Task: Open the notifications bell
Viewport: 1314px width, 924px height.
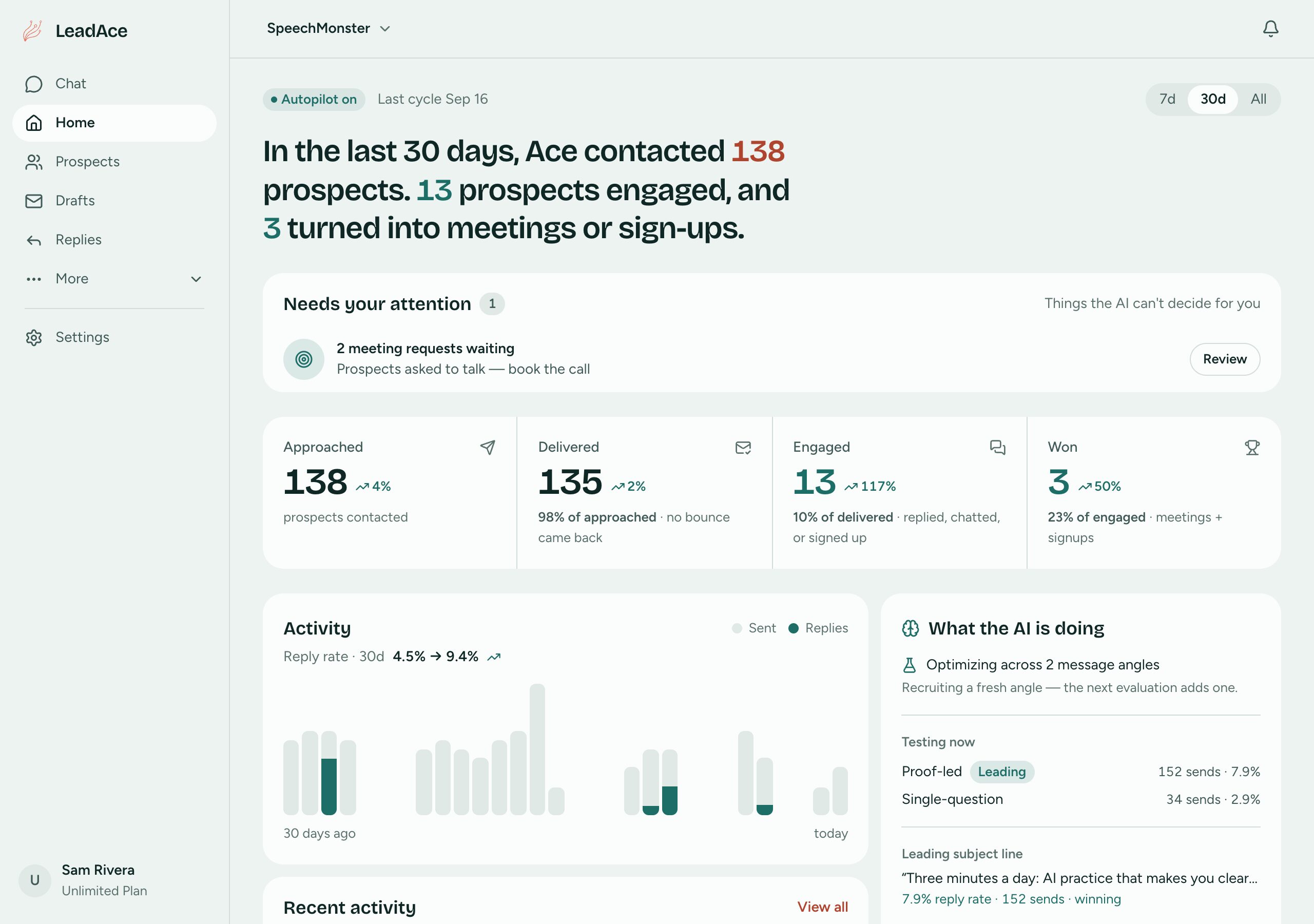Action: click(x=1270, y=29)
